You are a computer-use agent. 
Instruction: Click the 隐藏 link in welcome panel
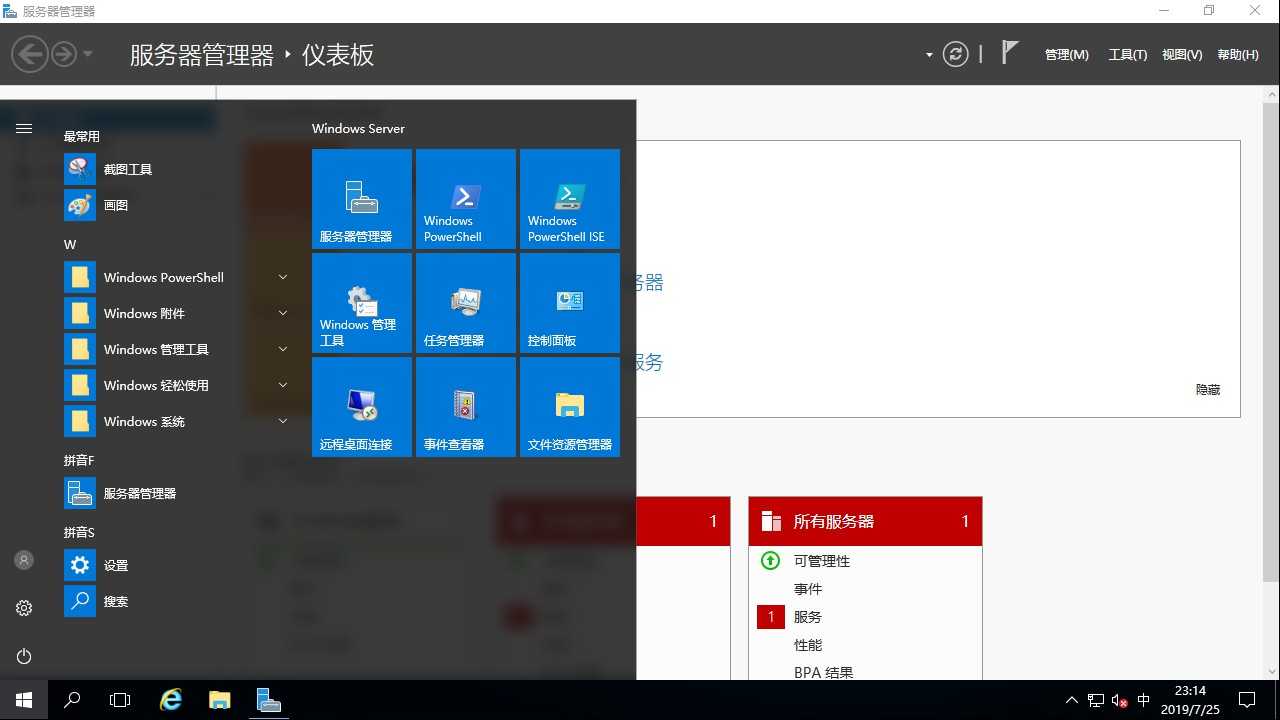tap(1208, 390)
